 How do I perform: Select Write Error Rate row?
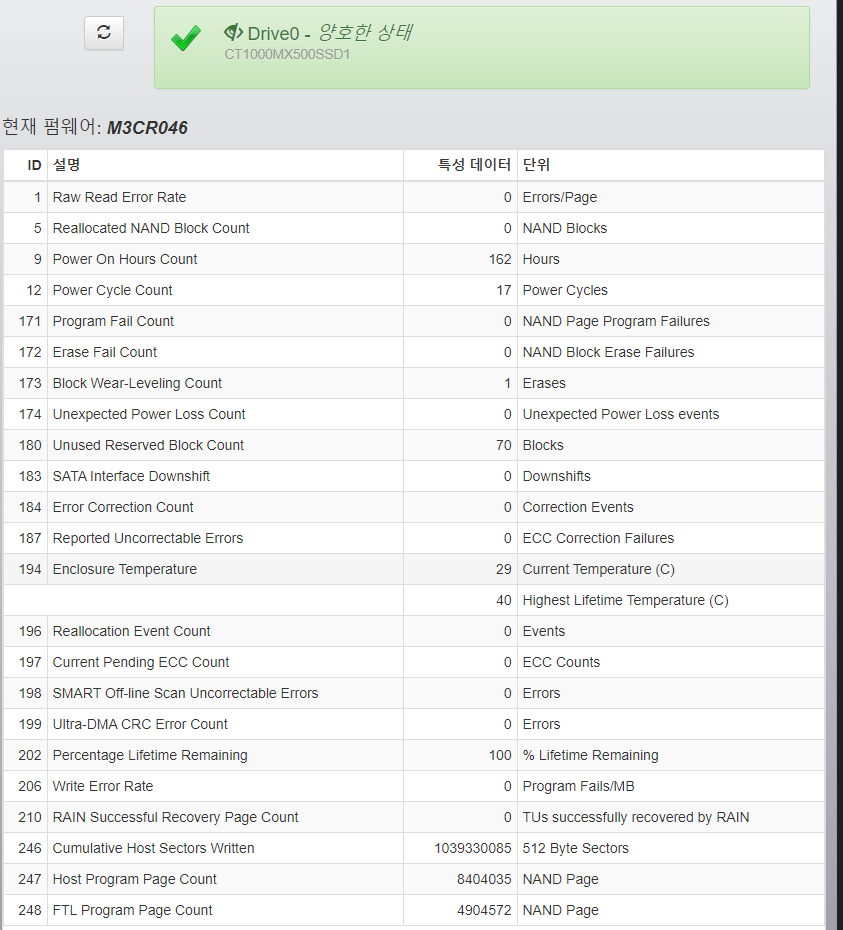point(413,786)
